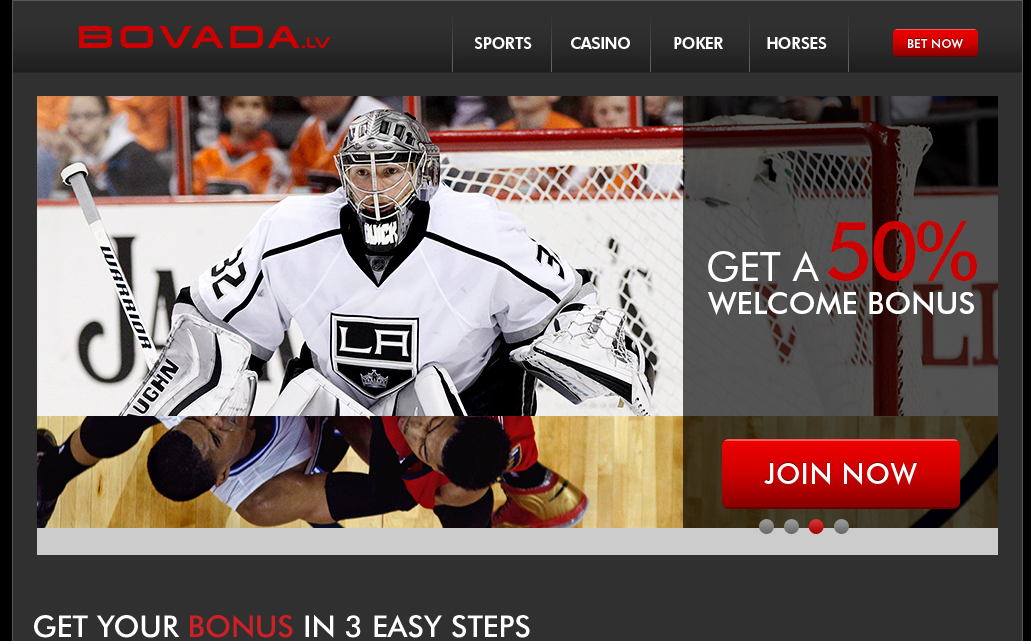The height and width of the screenshot is (641, 1031).
Task: Select the active red carousel dot
Action: [816, 527]
